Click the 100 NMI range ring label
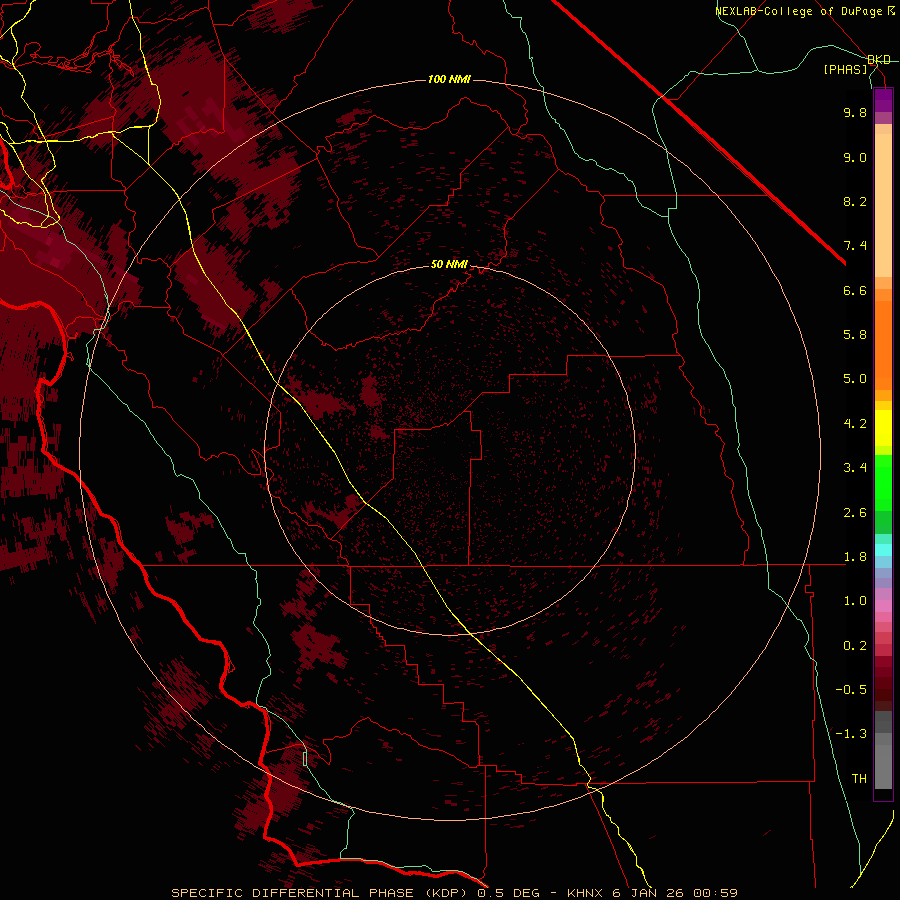 point(449,79)
